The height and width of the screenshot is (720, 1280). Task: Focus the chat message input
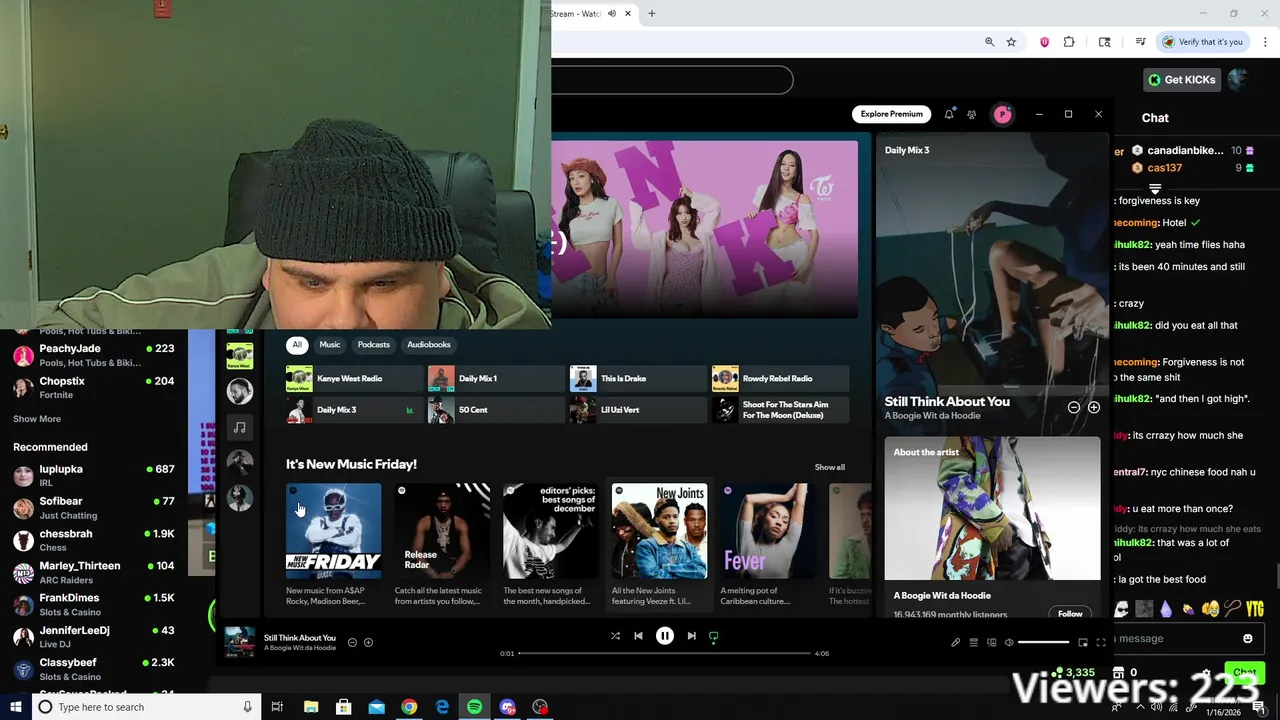tap(1175, 638)
